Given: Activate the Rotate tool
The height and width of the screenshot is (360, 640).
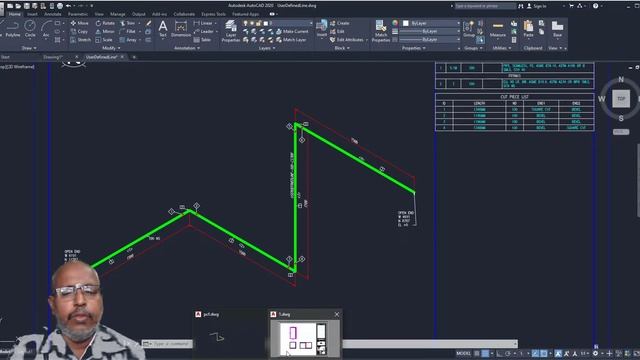Looking at the screenshot, I should pyautogui.click(x=105, y=23).
